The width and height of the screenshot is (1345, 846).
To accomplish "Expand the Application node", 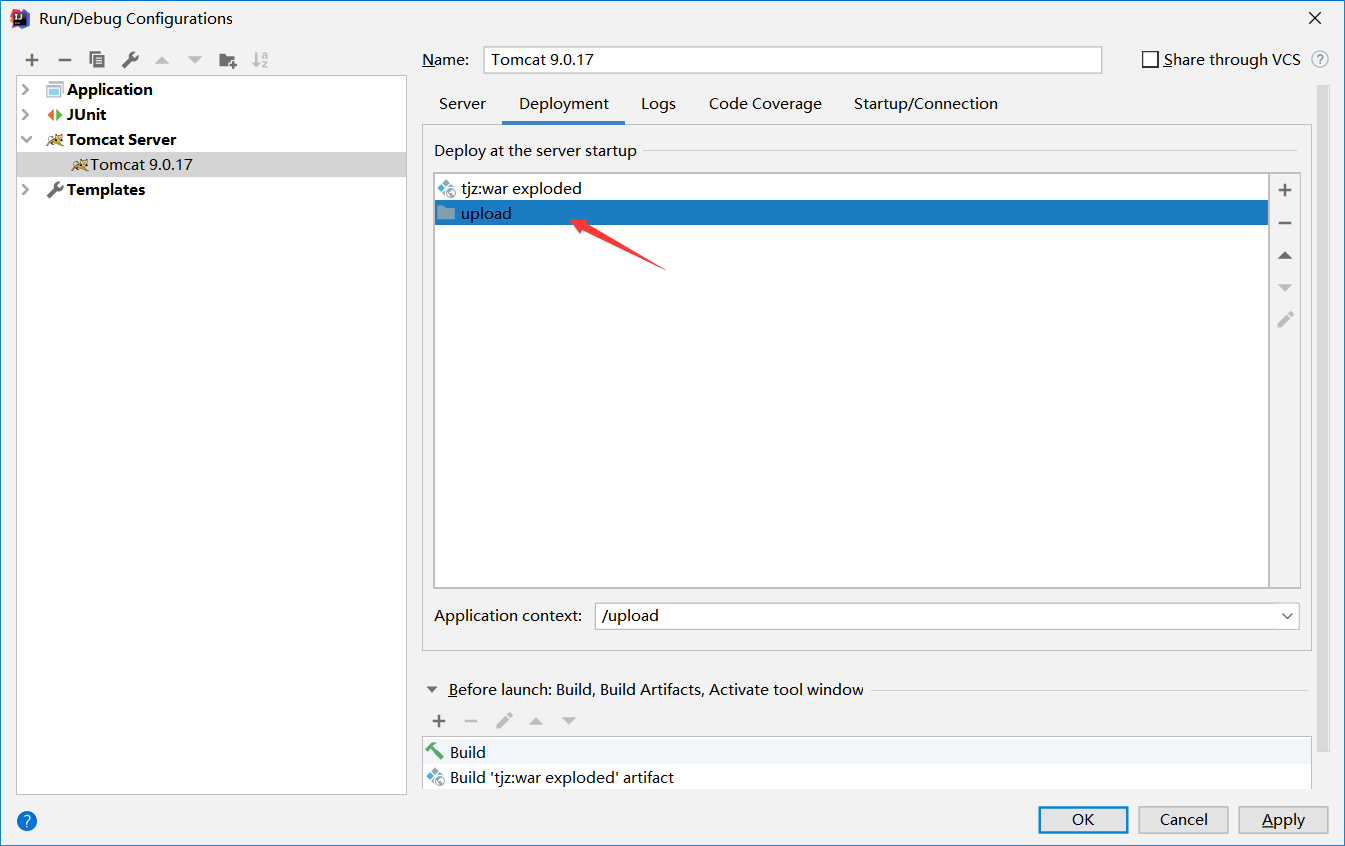I will 26,90.
